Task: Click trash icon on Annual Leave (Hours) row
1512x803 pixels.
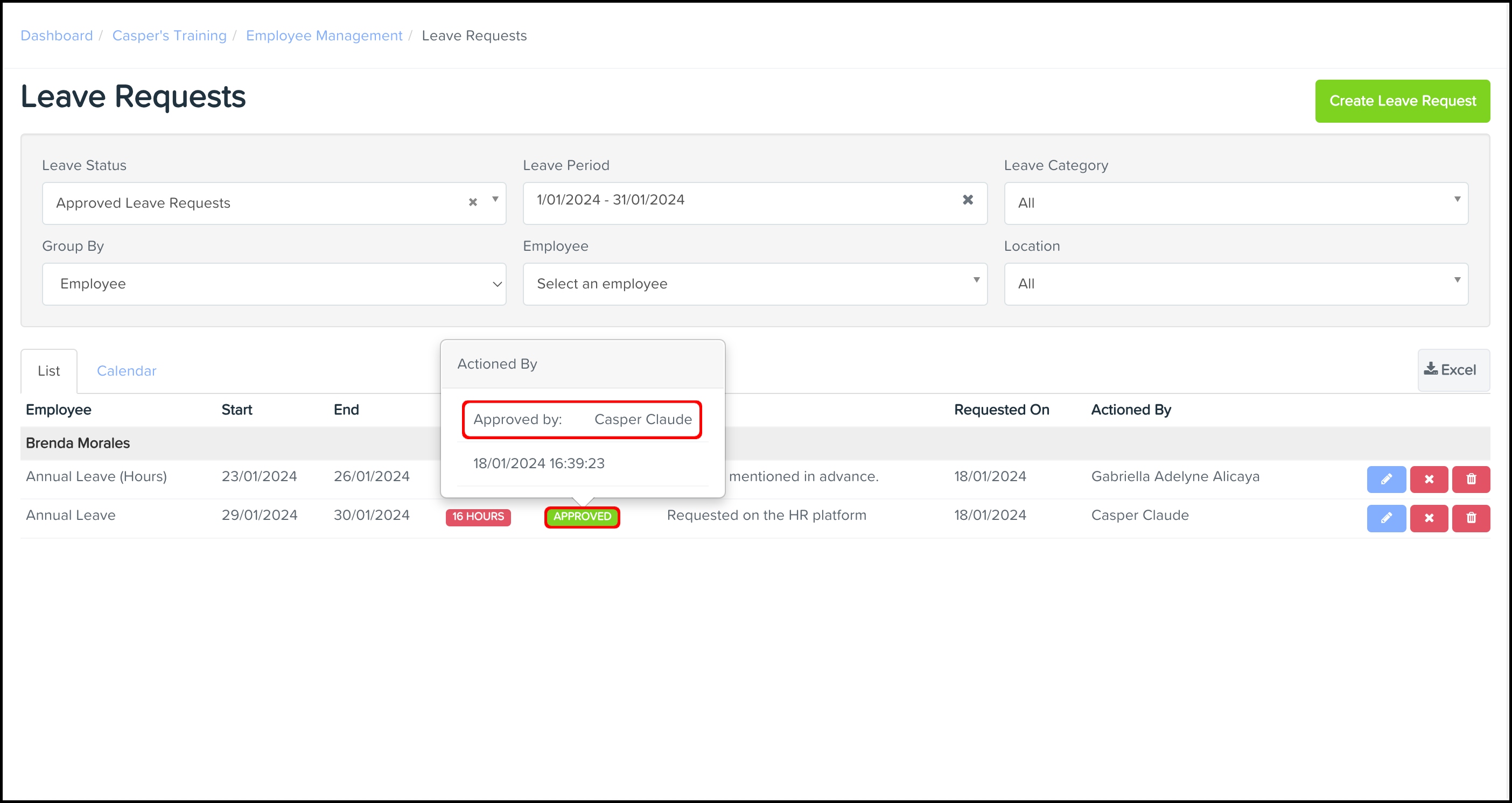Action: coord(1471,479)
